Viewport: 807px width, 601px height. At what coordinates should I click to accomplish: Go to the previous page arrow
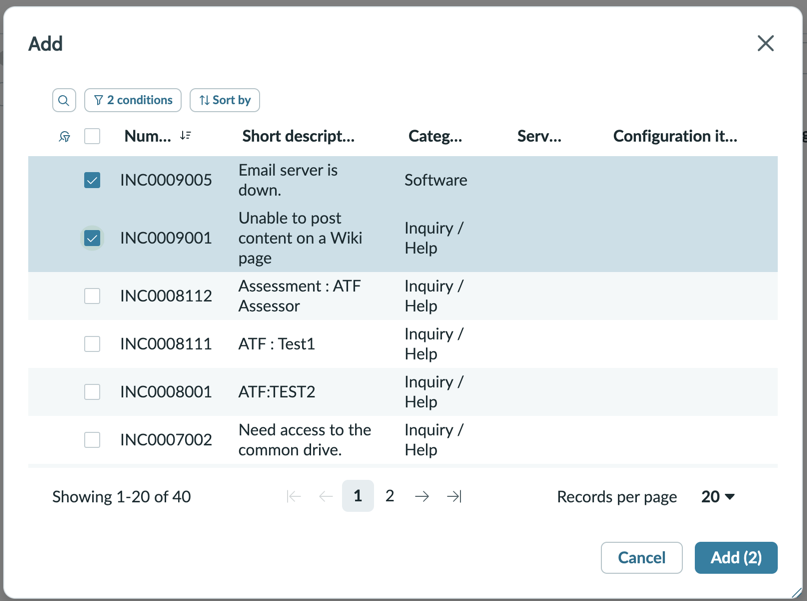click(326, 497)
